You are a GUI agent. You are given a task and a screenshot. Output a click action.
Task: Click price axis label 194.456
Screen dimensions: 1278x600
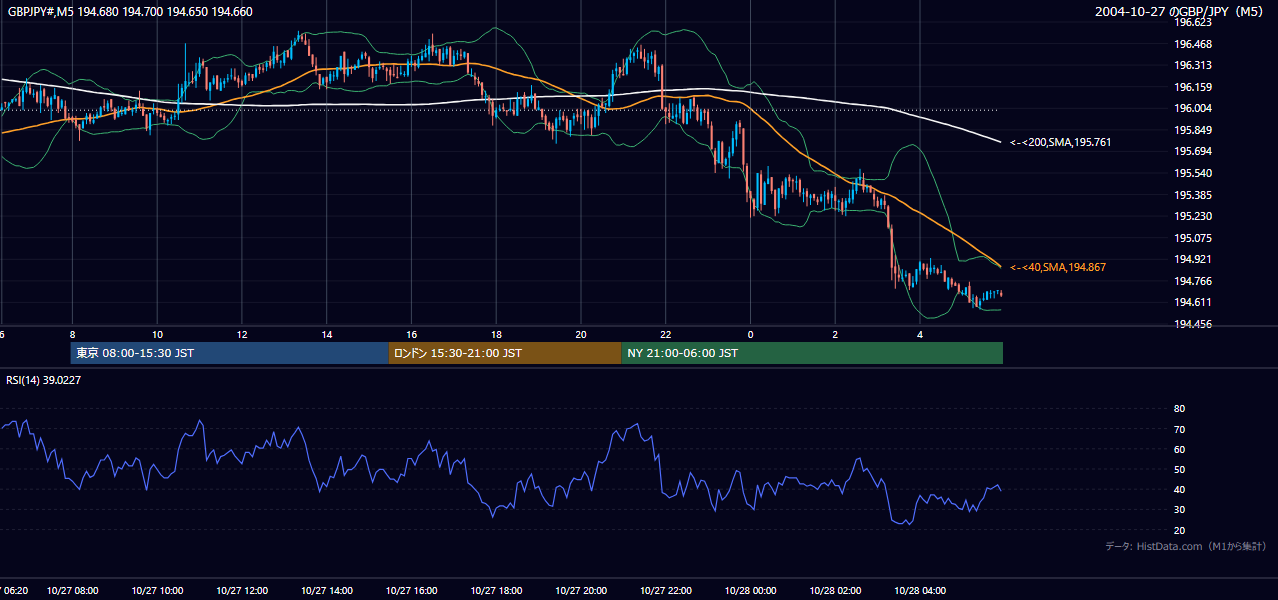(x=1193, y=324)
